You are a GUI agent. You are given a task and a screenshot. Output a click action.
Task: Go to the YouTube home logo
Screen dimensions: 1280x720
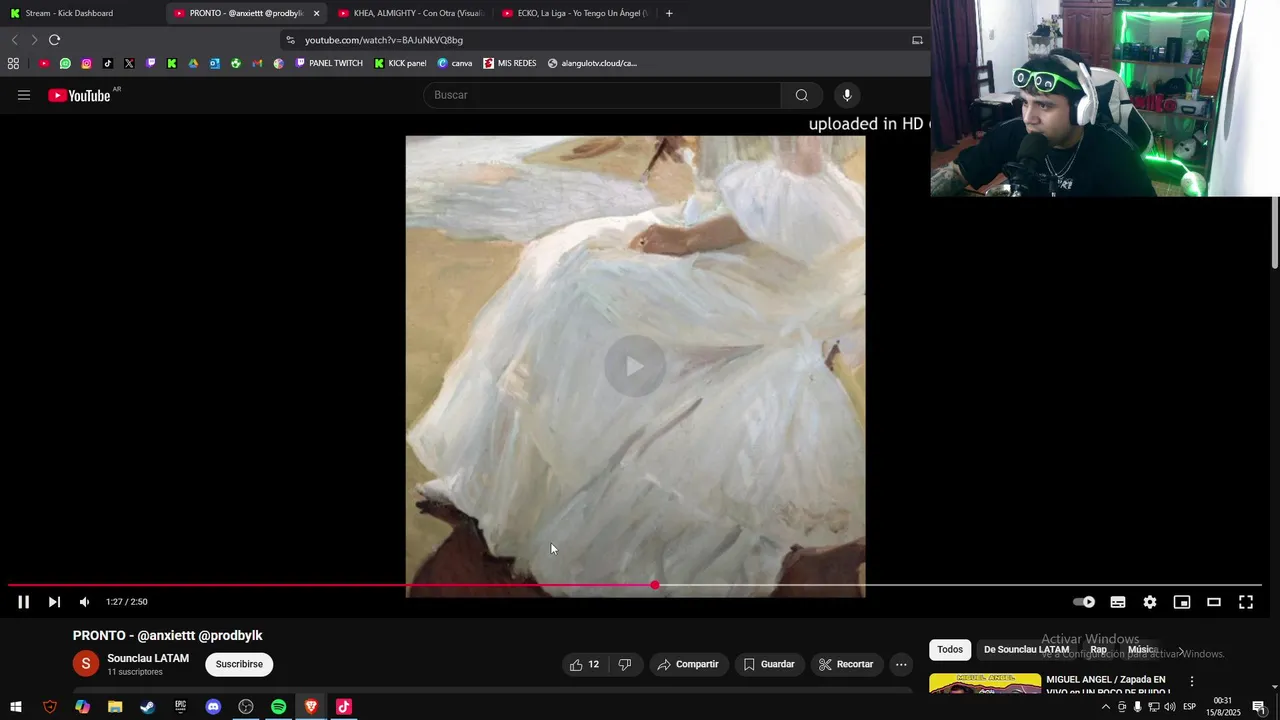click(x=79, y=95)
